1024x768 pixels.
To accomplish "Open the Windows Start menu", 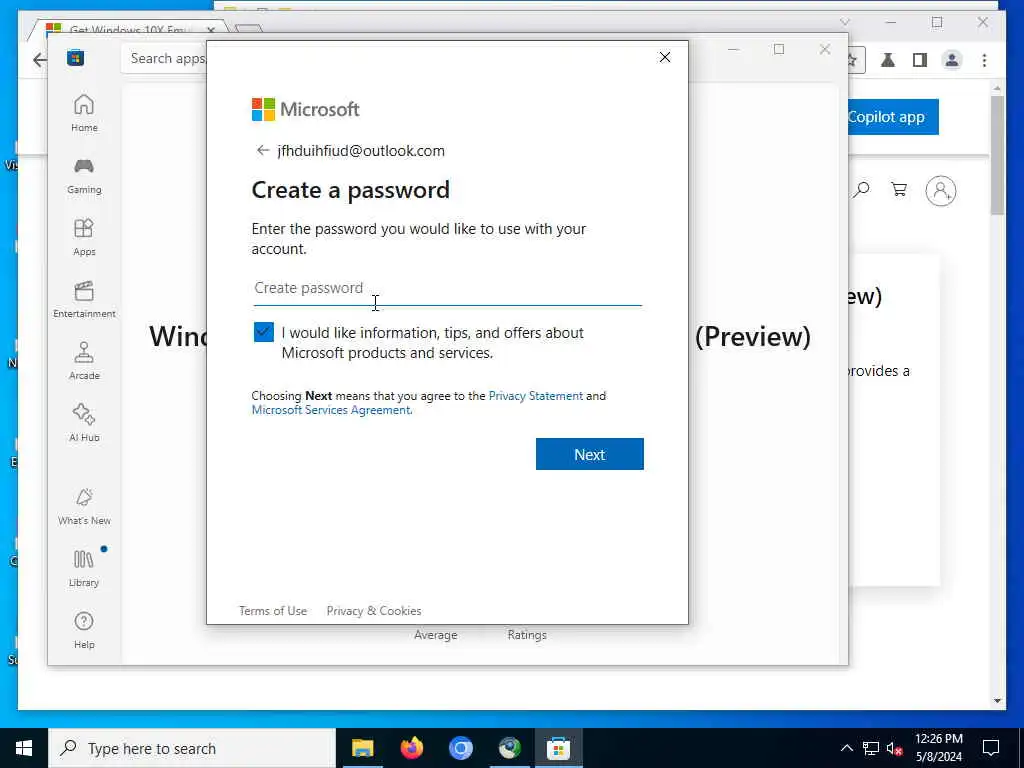I will 24,748.
